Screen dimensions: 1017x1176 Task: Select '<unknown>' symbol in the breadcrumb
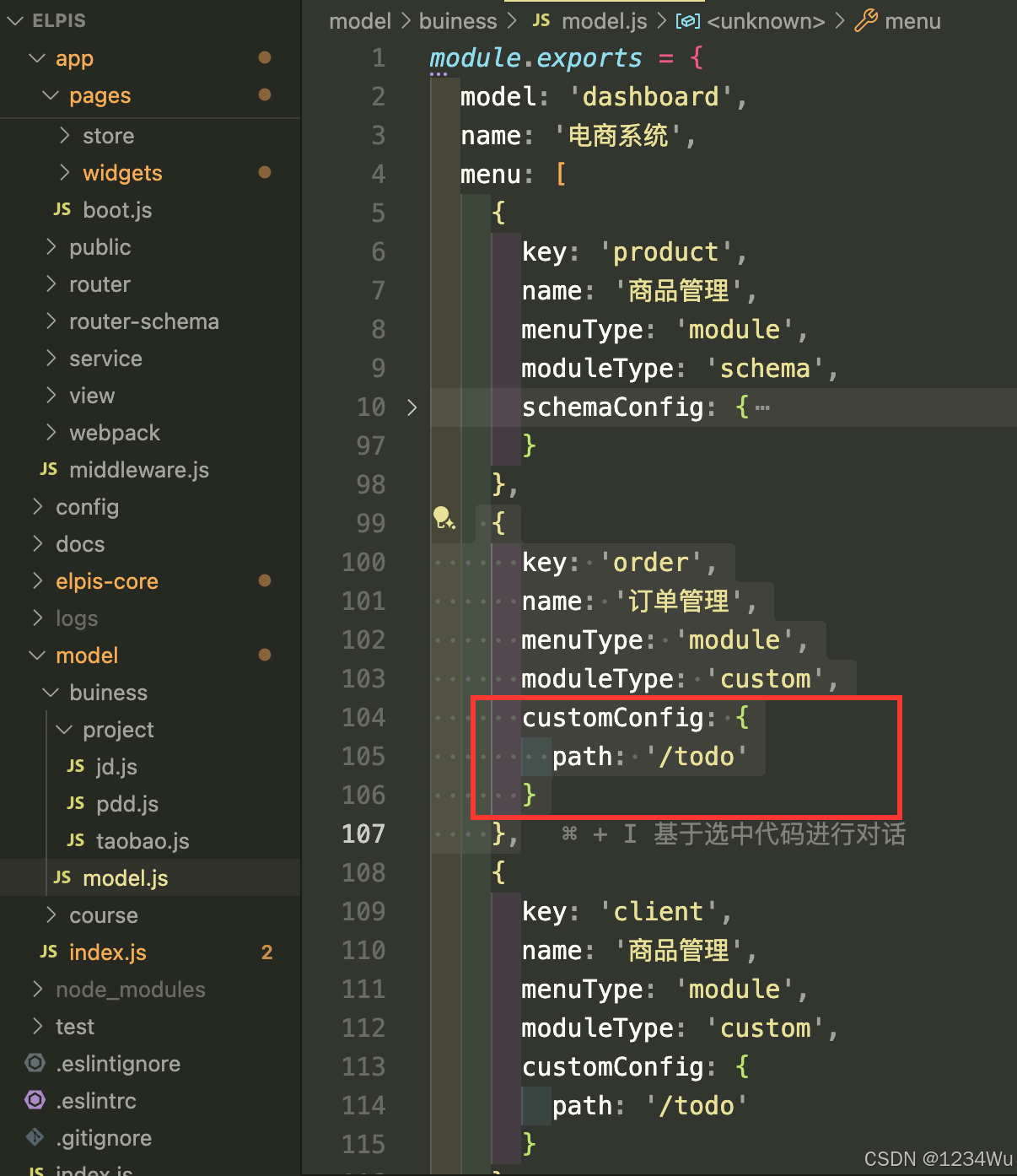[x=766, y=21]
